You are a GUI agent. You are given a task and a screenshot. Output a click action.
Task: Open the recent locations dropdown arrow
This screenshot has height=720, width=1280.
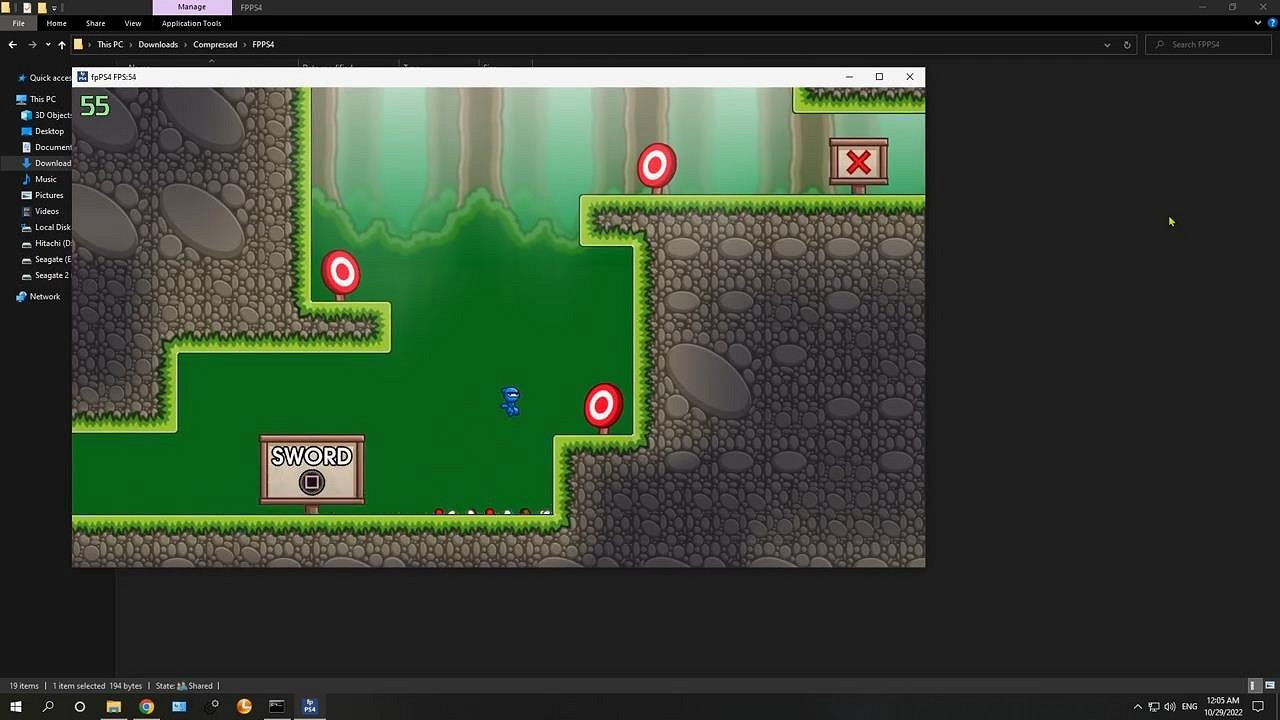[x=47, y=45]
